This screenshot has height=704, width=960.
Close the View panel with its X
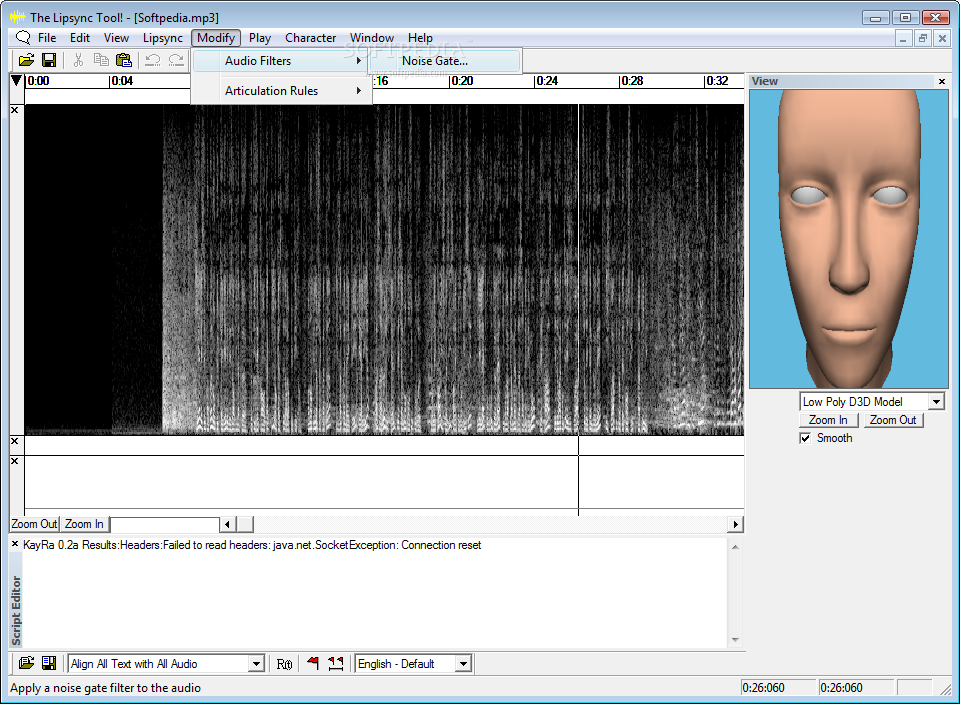point(942,81)
